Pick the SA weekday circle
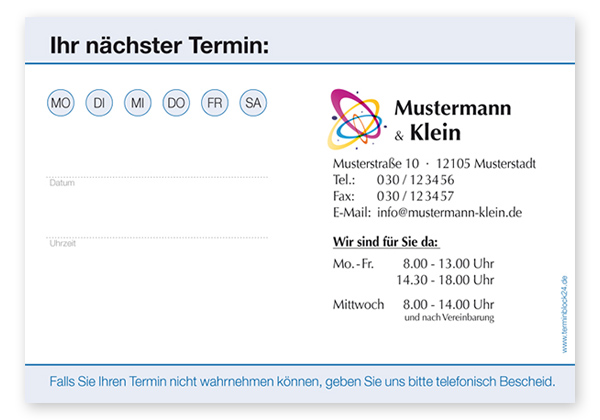This screenshot has height=420, width=600. [253, 102]
